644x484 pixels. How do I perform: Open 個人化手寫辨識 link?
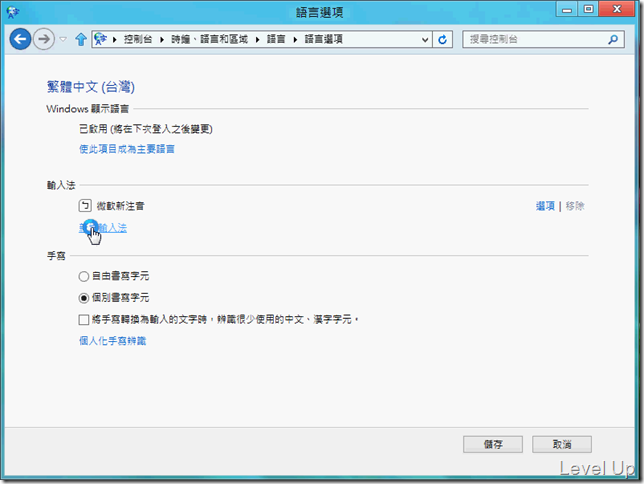click(113, 341)
